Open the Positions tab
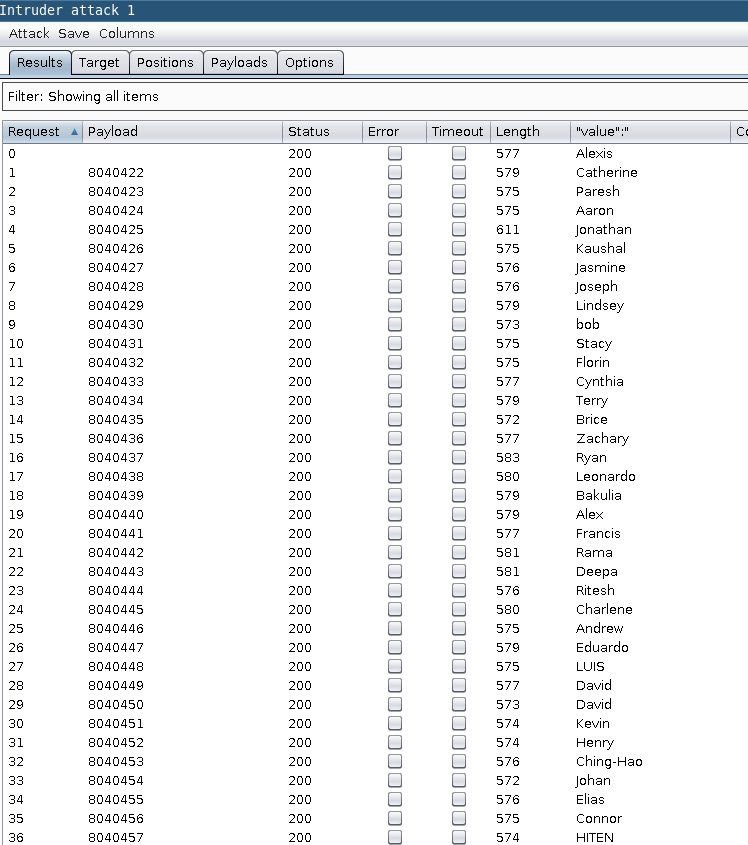Image resolution: width=748 pixels, height=845 pixels. point(165,63)
